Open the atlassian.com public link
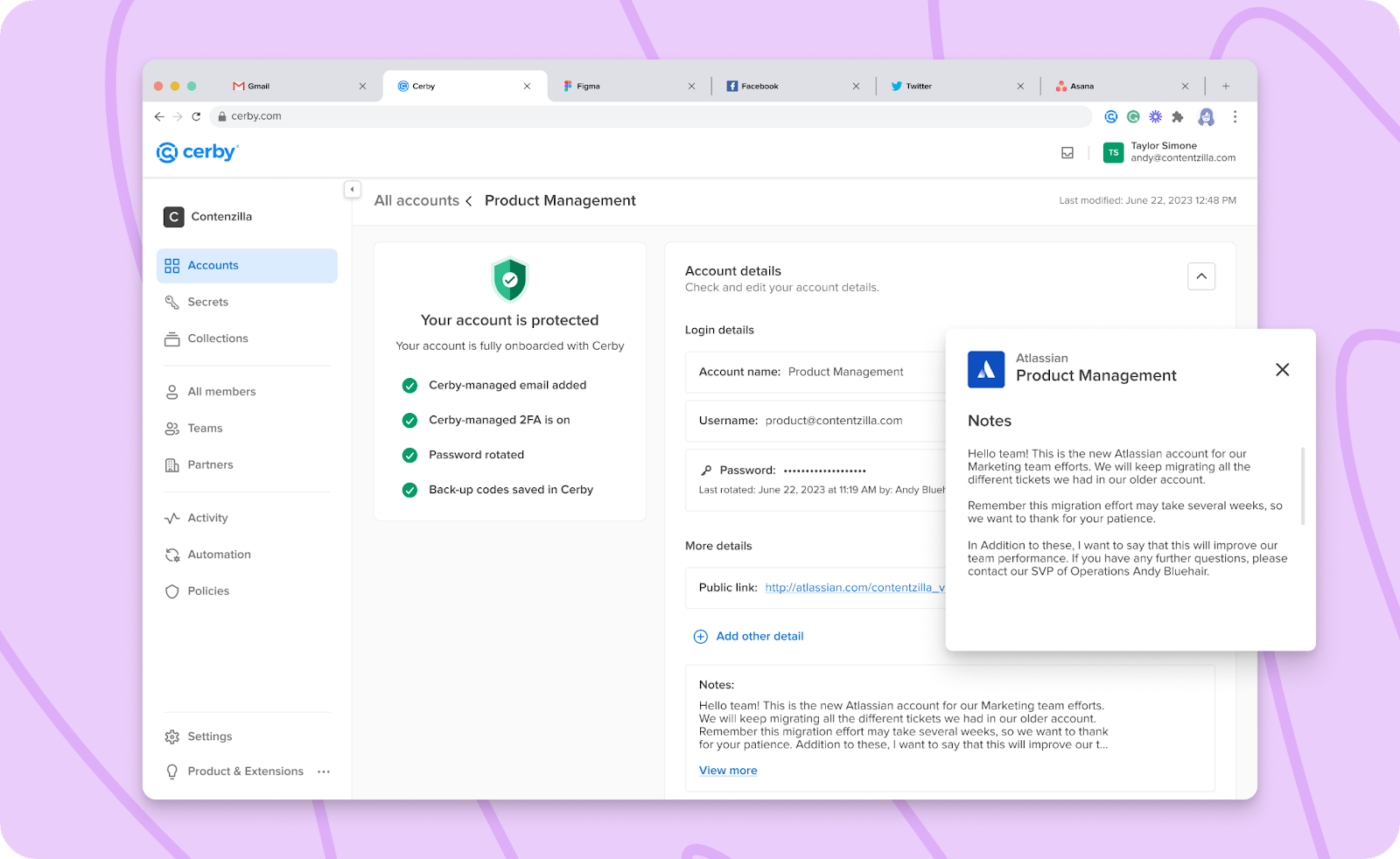 coord(855,588)
